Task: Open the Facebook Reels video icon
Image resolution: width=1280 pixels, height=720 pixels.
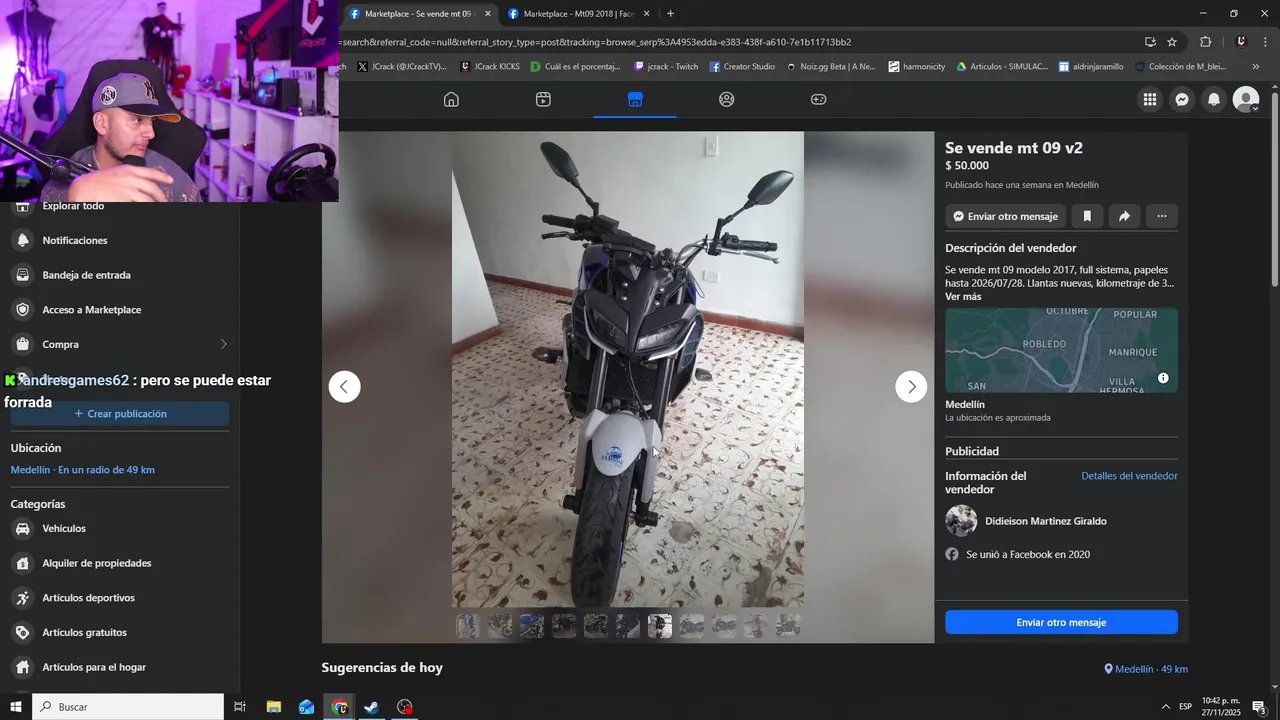Action: point(543,99)
